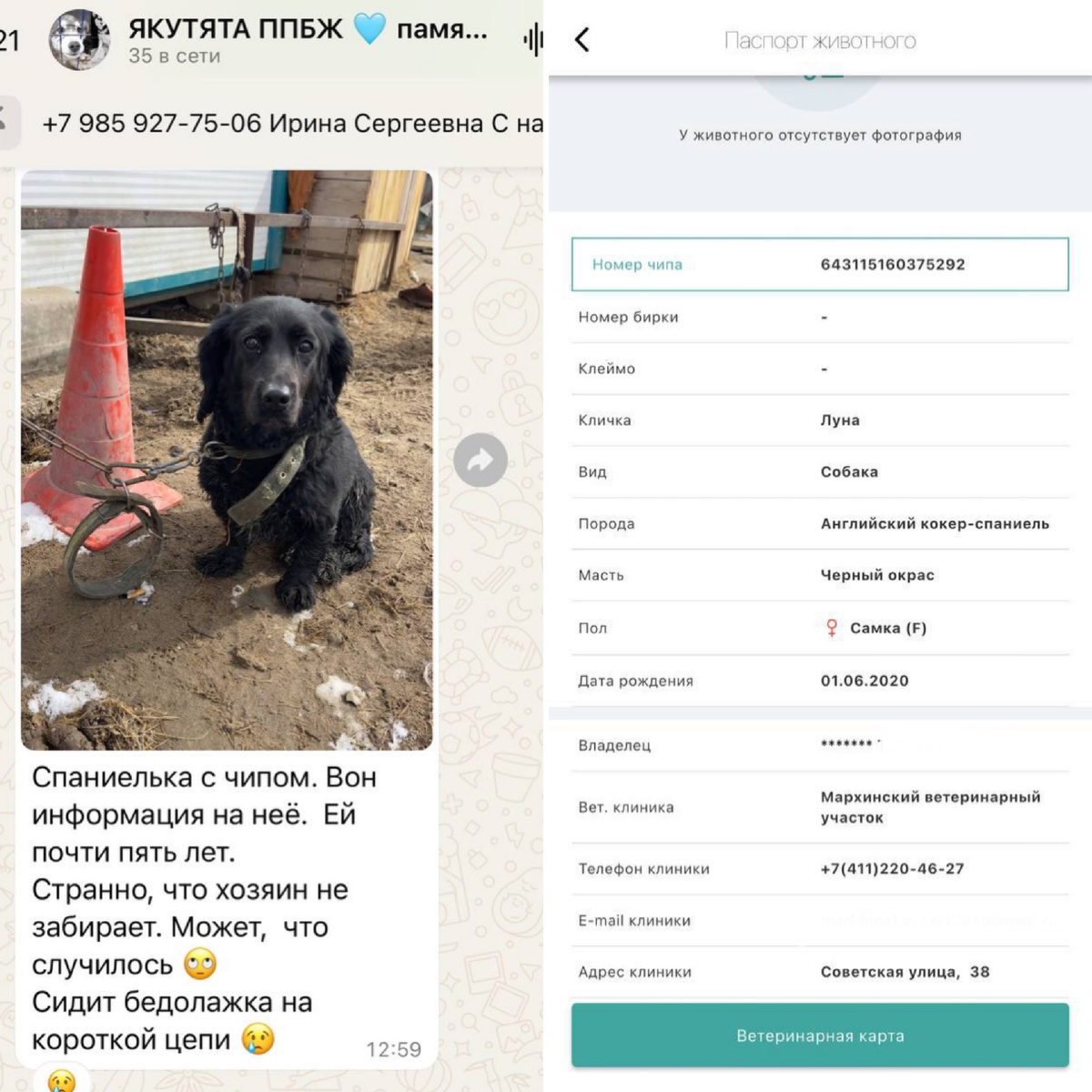Tap the Мархинский ветеринарный участок clinic name
1092x1092 pixels.
pos(930,807)
